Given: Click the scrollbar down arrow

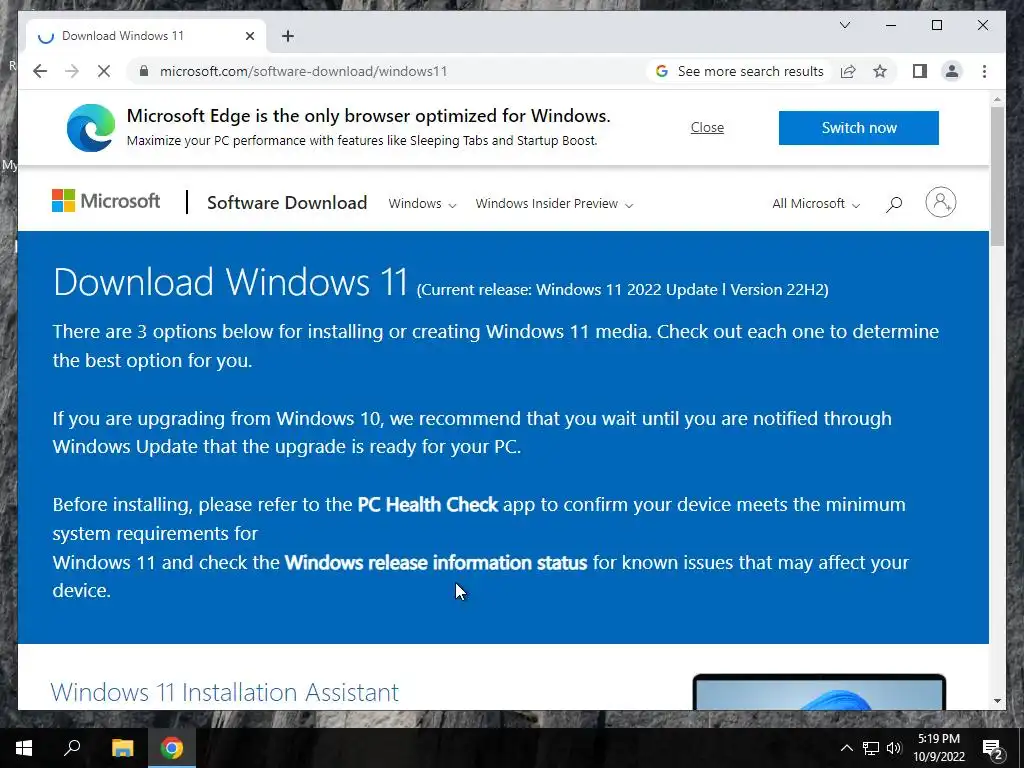Looking at the screenshot, I should pos(997,701).
